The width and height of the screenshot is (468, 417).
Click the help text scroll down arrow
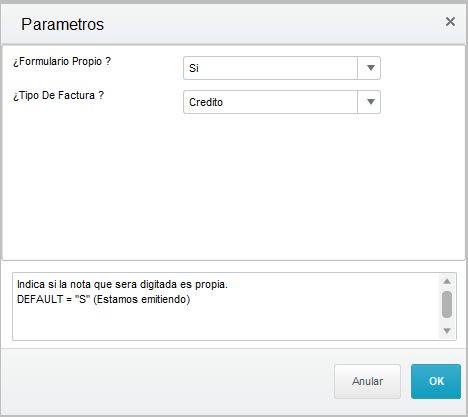[x=447, y=331]
